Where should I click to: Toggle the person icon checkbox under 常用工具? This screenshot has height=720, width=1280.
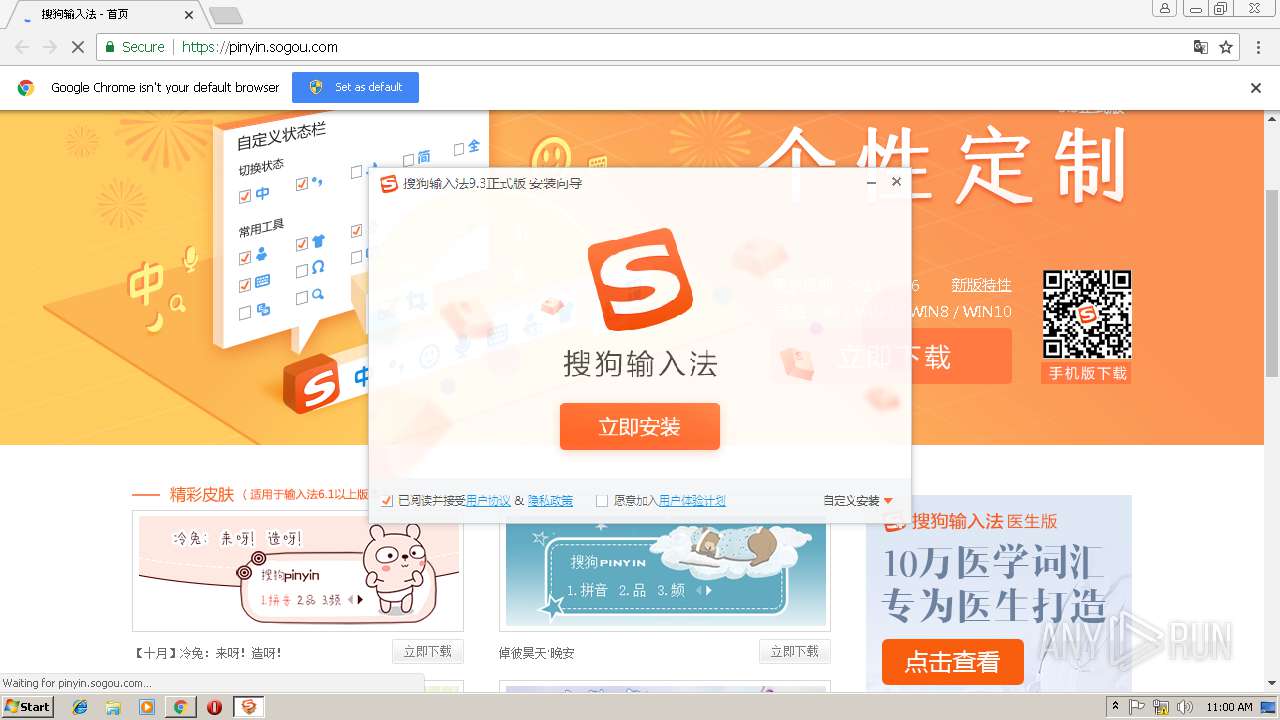pos(245,258)
